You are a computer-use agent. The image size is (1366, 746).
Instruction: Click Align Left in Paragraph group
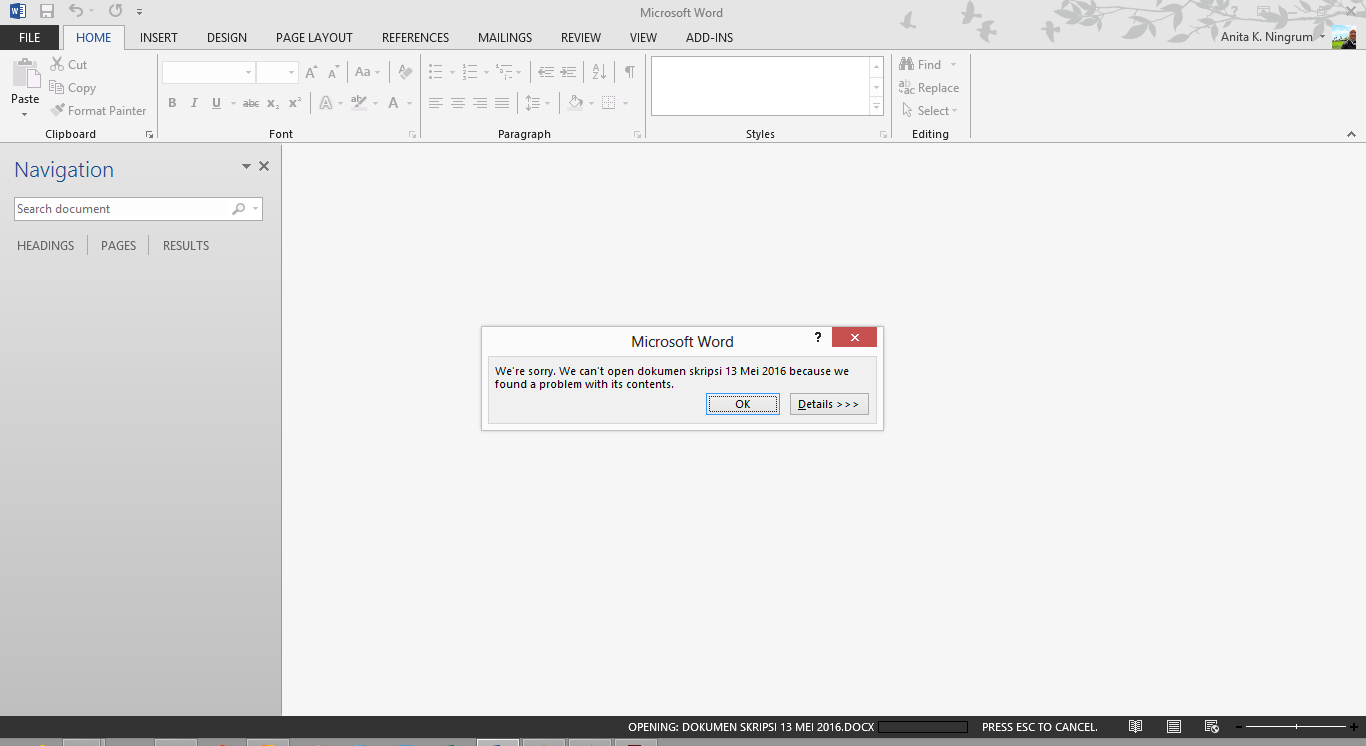pos(436,103)
